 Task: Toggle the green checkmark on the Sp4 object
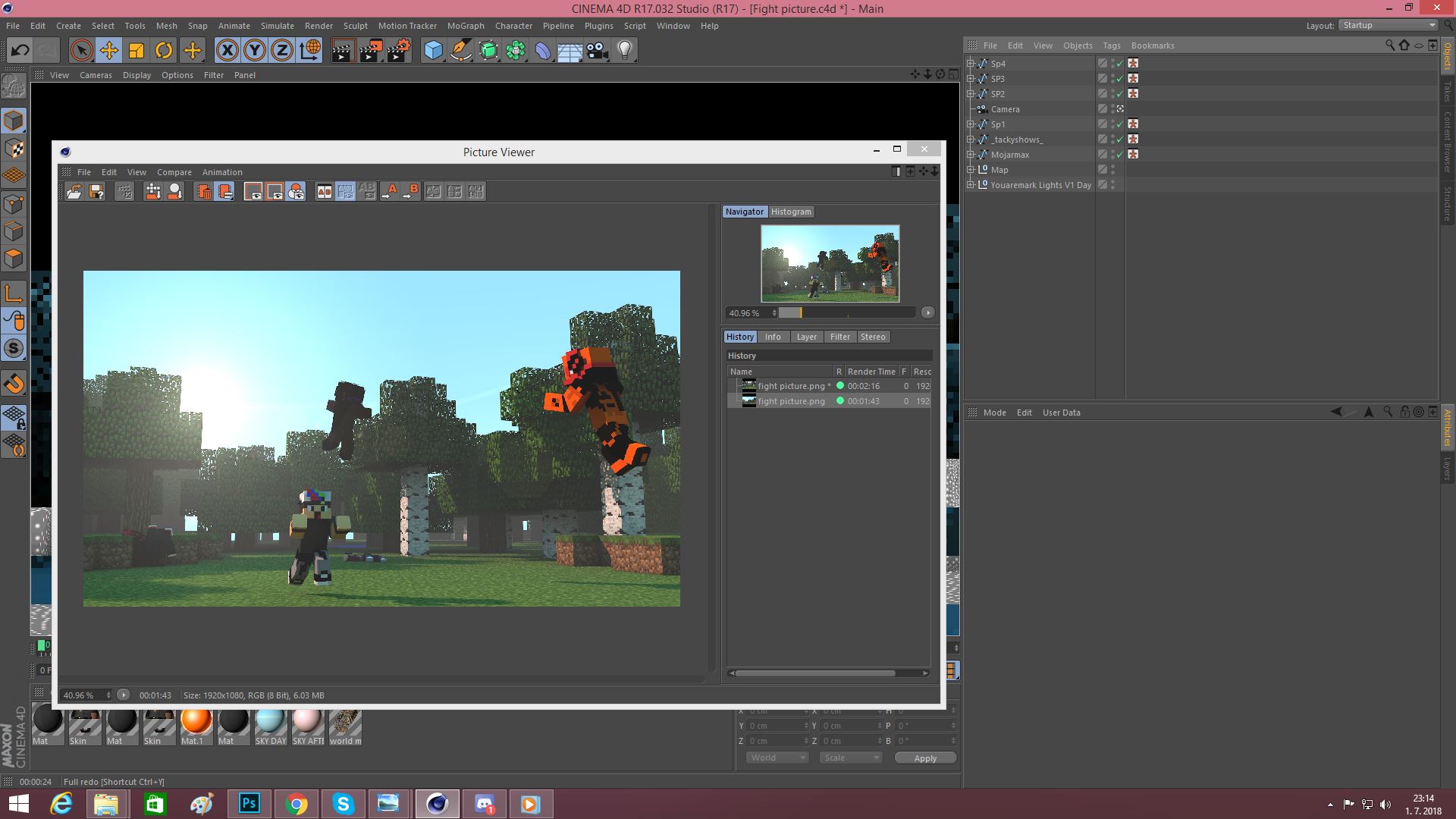coord(1120,64)
